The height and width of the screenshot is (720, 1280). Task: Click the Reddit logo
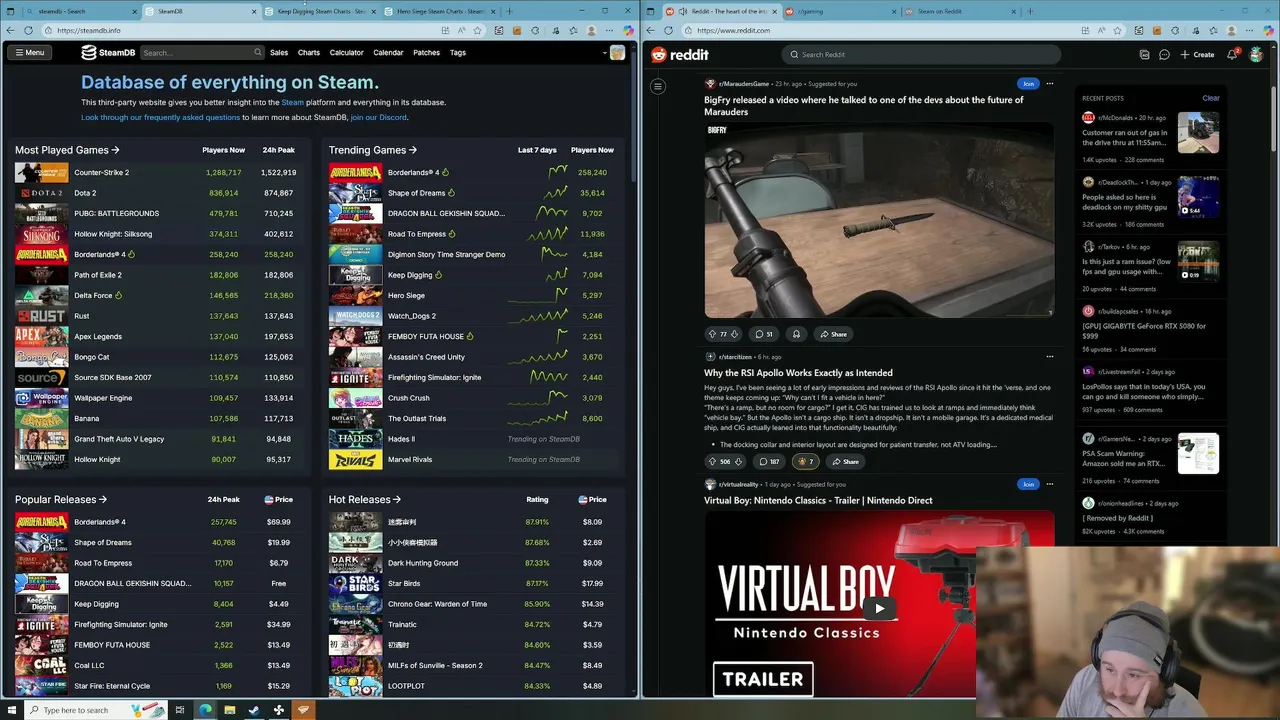[x=680, y=55]
